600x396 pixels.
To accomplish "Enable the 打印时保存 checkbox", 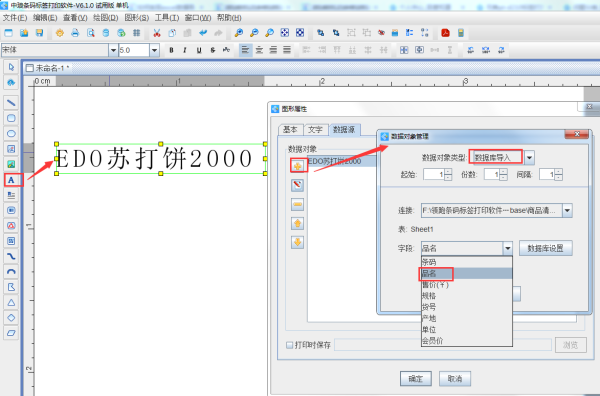I will [x=290, y=345].
